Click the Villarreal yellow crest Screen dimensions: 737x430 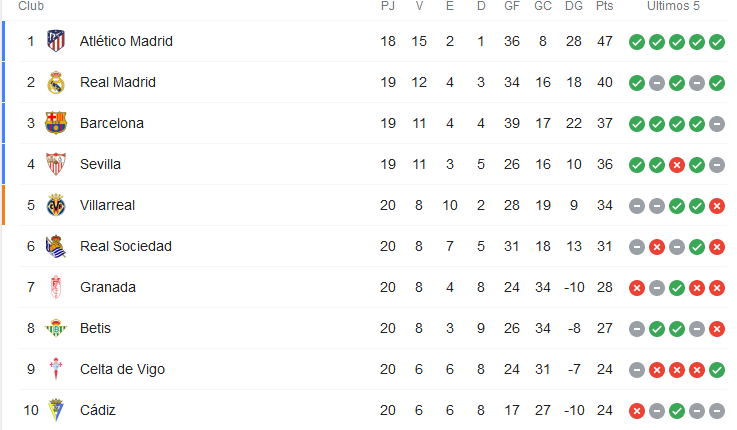[x=56, y=205]
